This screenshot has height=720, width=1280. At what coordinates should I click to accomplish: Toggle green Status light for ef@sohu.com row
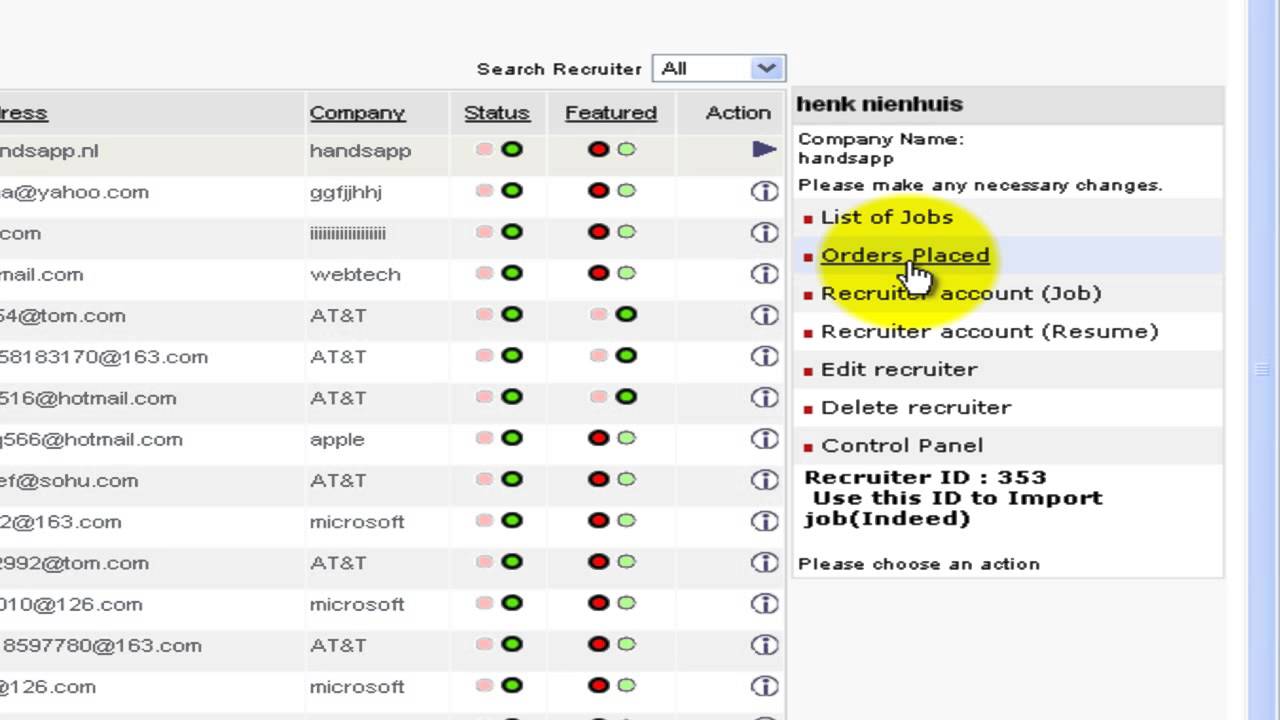512,480
